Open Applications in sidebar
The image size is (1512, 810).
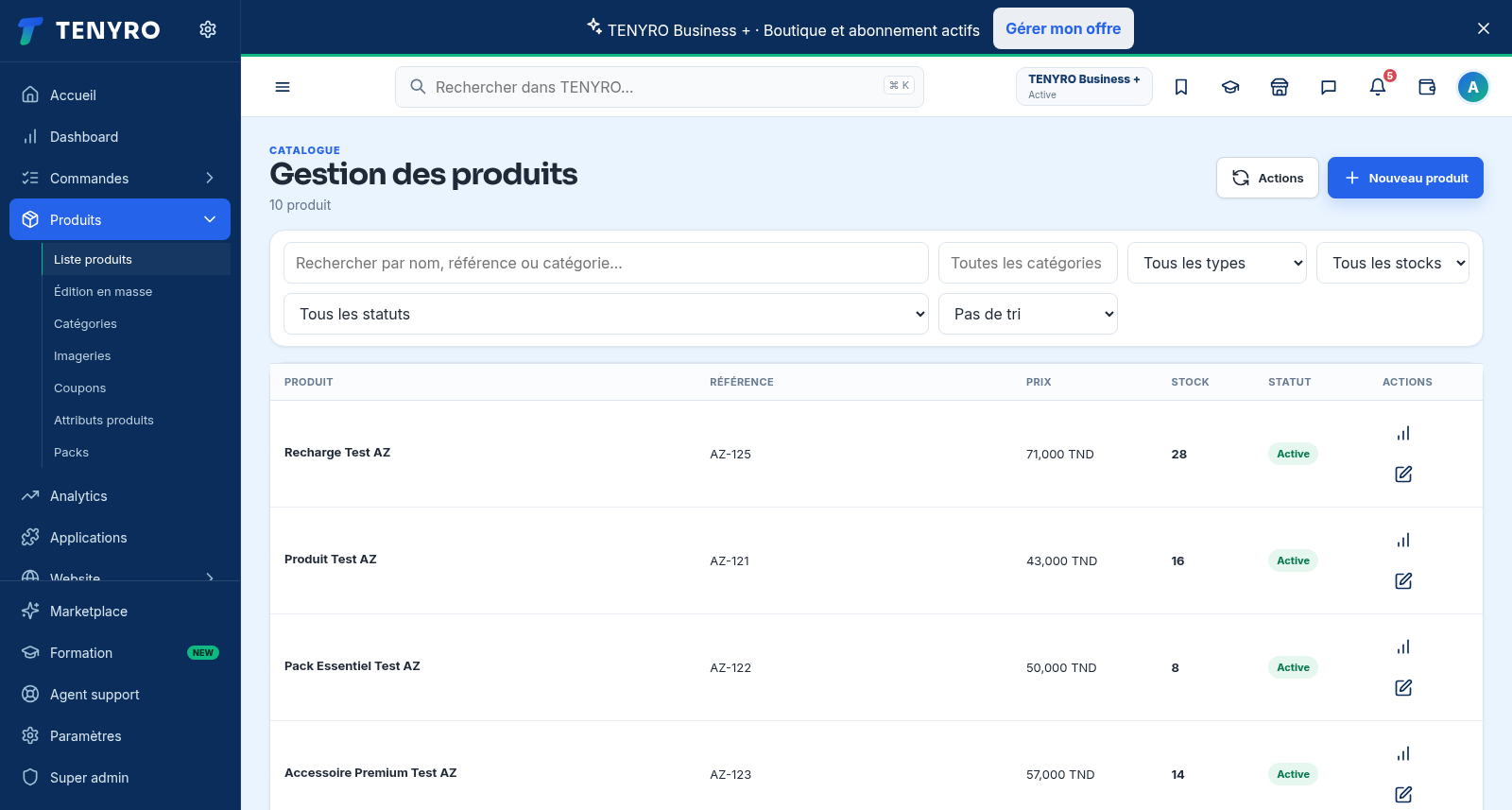coord(120,537)
